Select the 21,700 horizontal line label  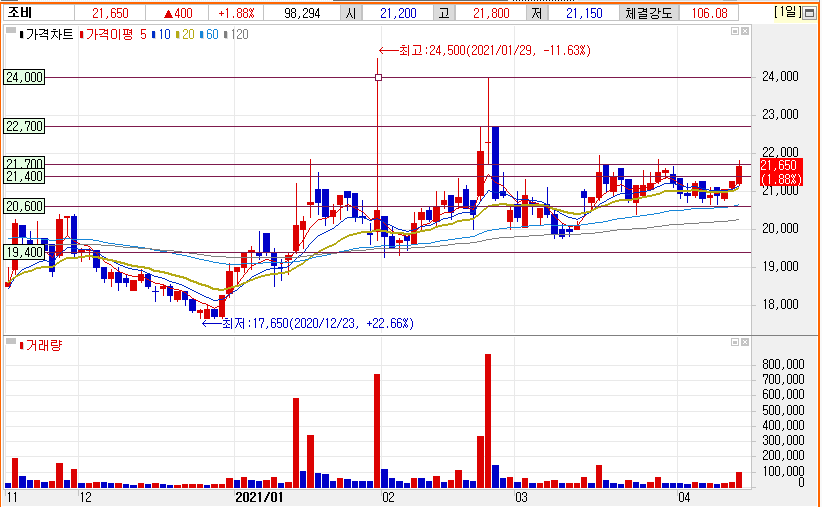24,163
